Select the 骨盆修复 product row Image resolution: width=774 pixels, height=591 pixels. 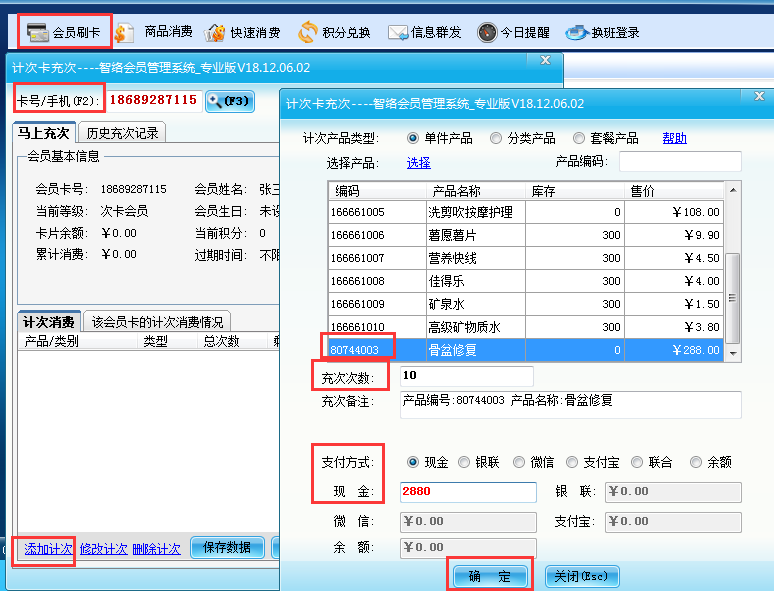point(526,350)
